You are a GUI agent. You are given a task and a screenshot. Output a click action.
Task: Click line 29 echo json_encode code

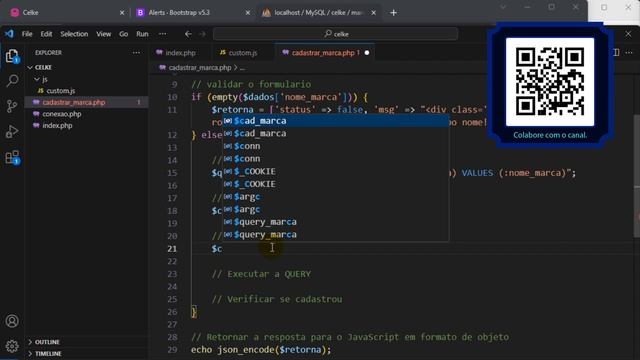[261, 350]
